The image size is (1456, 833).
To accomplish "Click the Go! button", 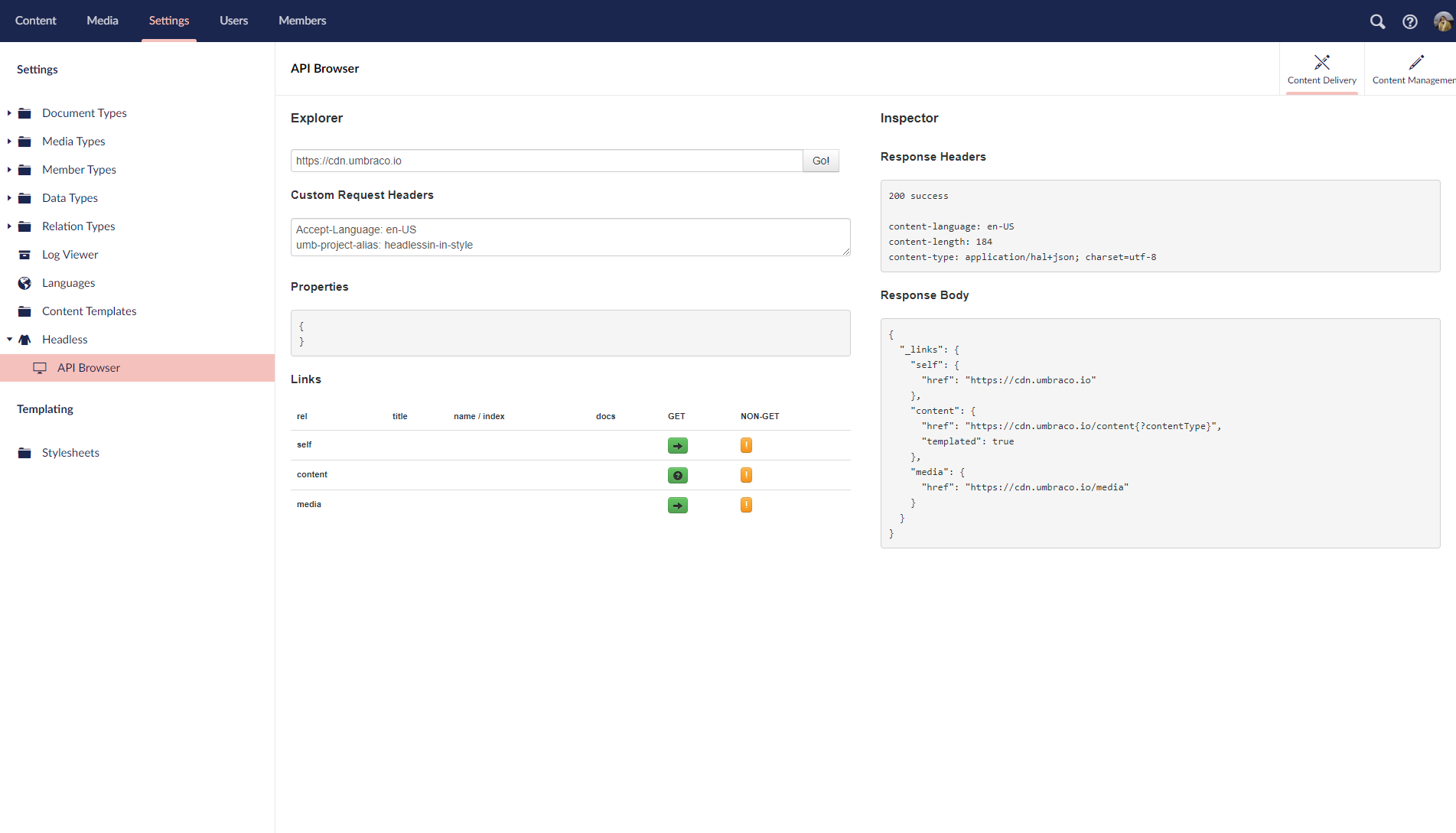I will pyautogui.click(x=821, y=161).
